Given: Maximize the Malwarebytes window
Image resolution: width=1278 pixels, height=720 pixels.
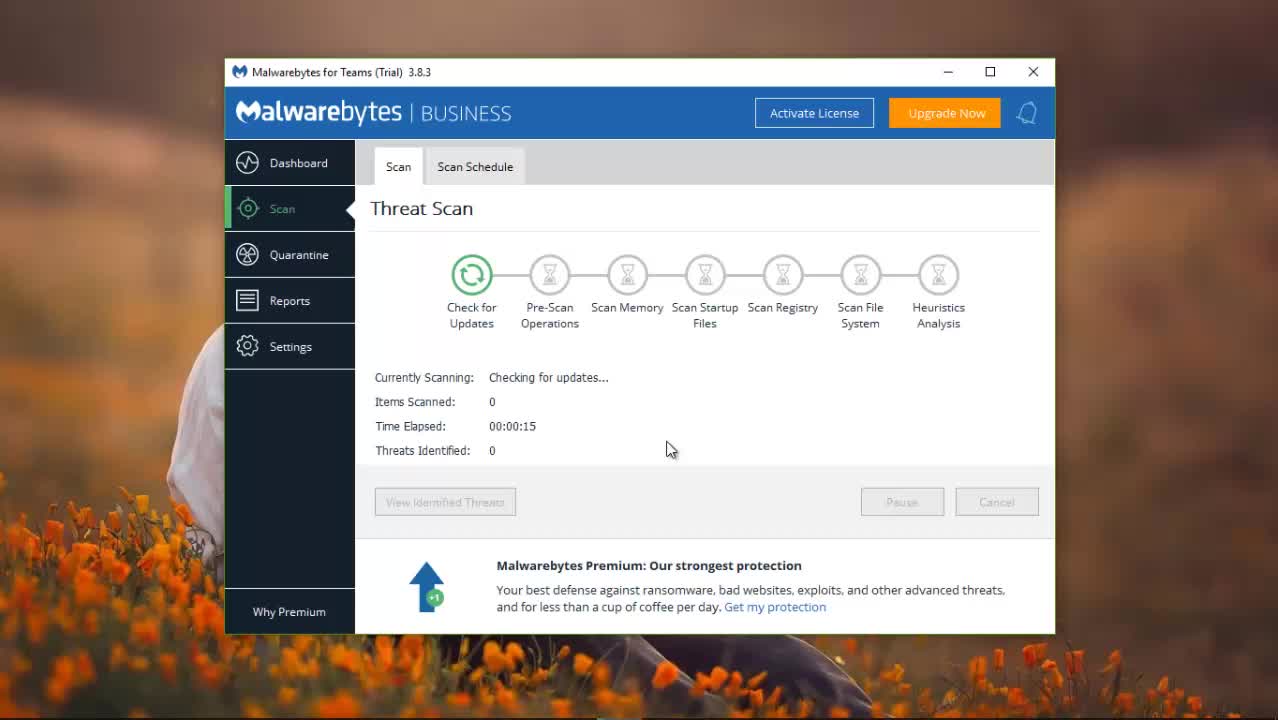Looking at the screenshot, I should pyautogui.click(x=990, y=72).
